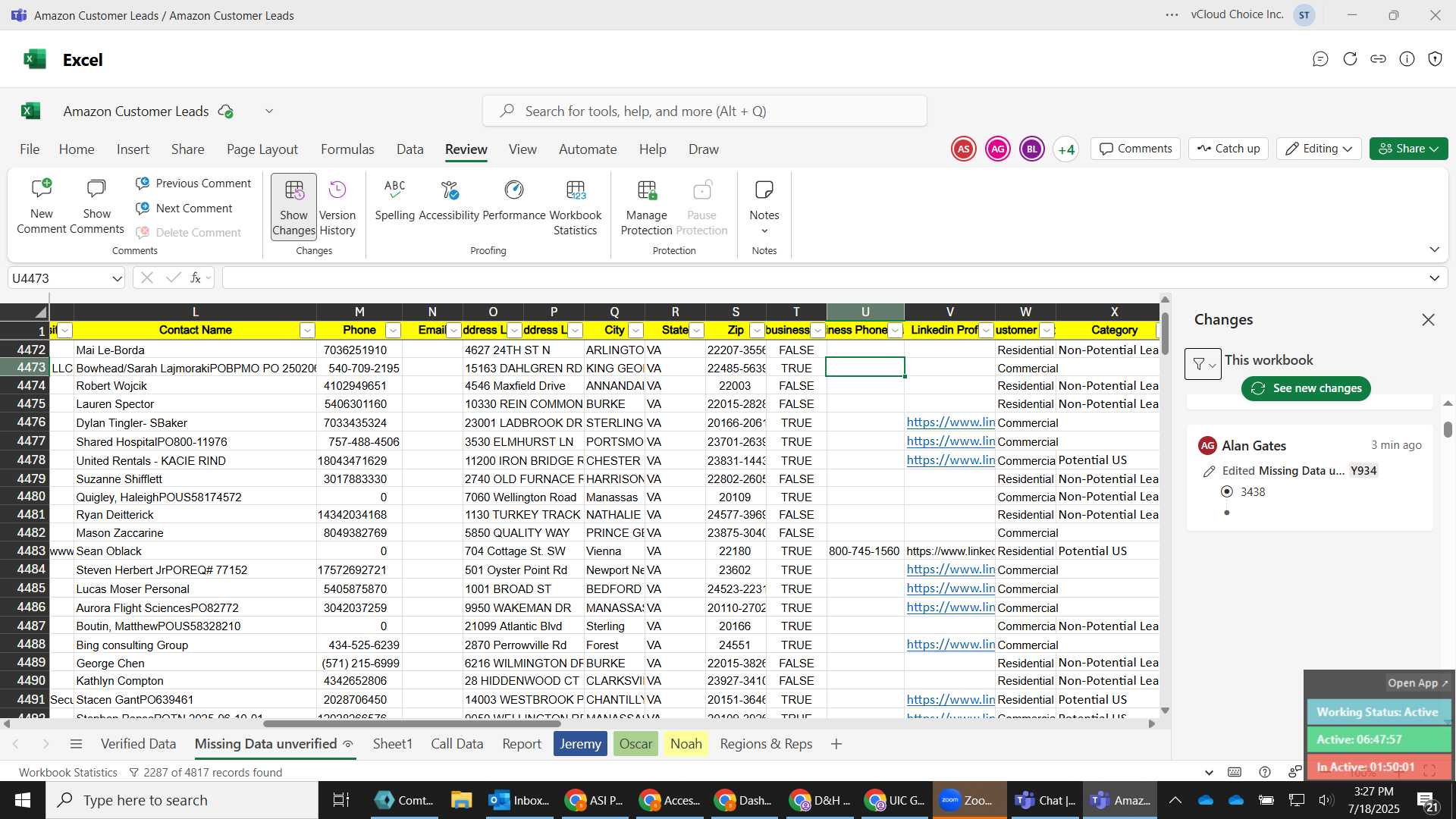Click the Comments button
The image size is (1456, 819).
tap(1135, 149)
